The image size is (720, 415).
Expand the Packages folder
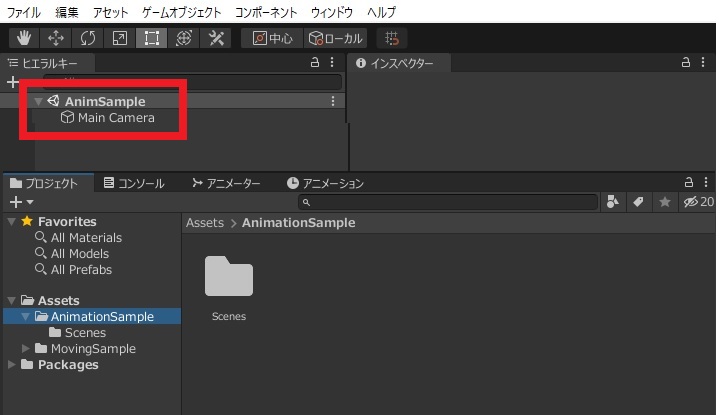point(12,365)
